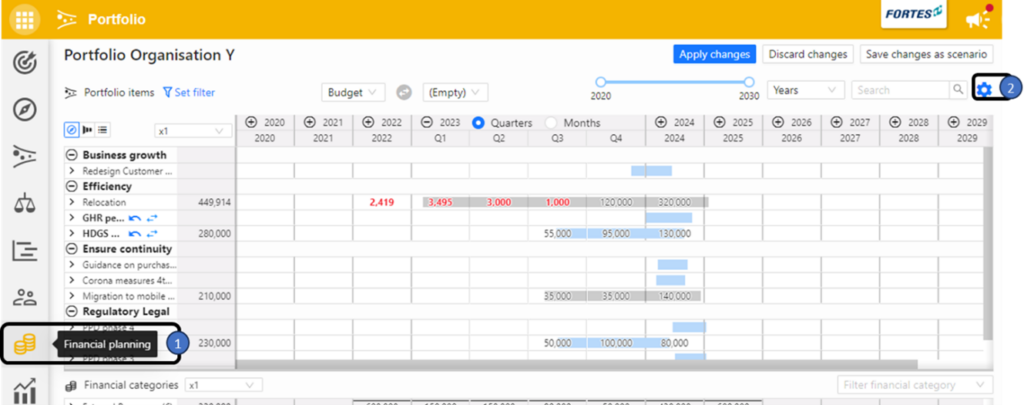Click the 2030 range slider handle
This screenshot has height=405, width=1024.
pyautogui.click(x=749, y=82)
